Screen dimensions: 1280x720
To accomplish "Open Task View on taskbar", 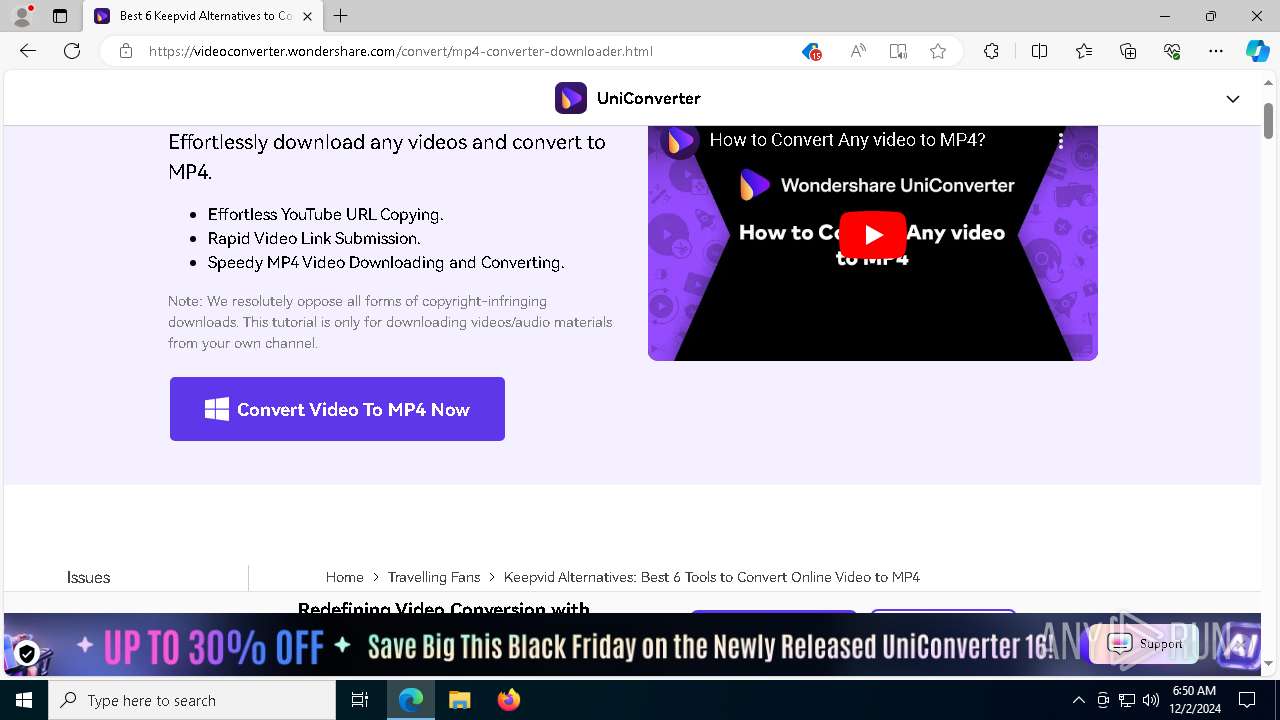I will point(360,700).
